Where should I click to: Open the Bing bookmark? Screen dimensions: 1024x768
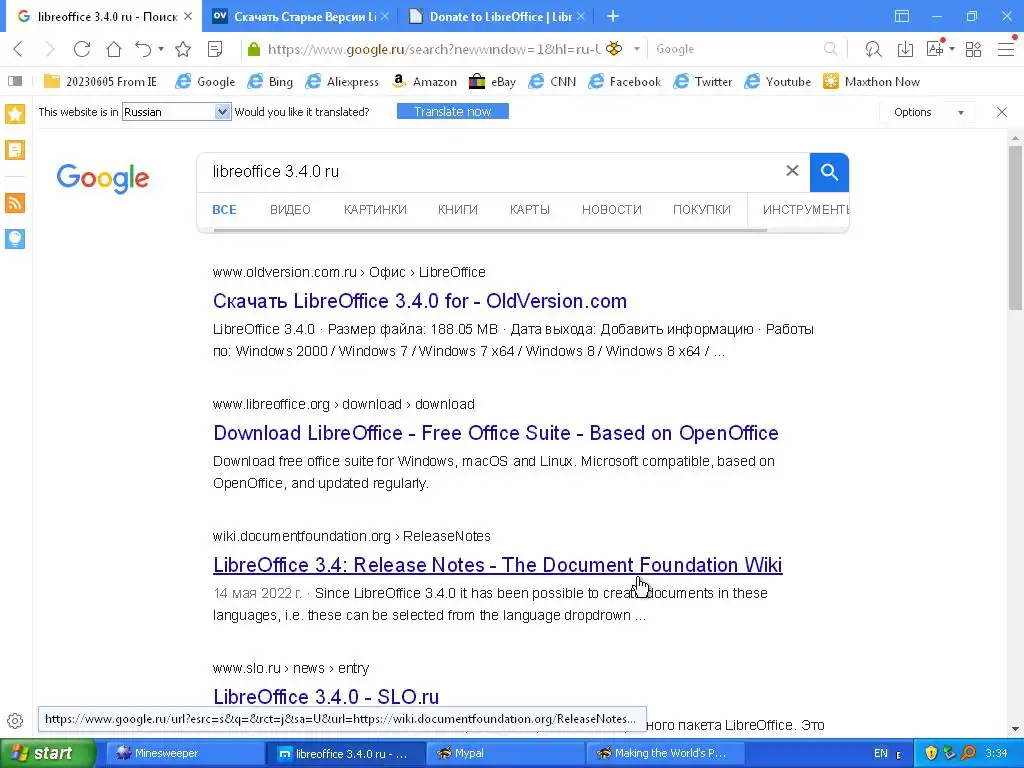pos(270,82)
